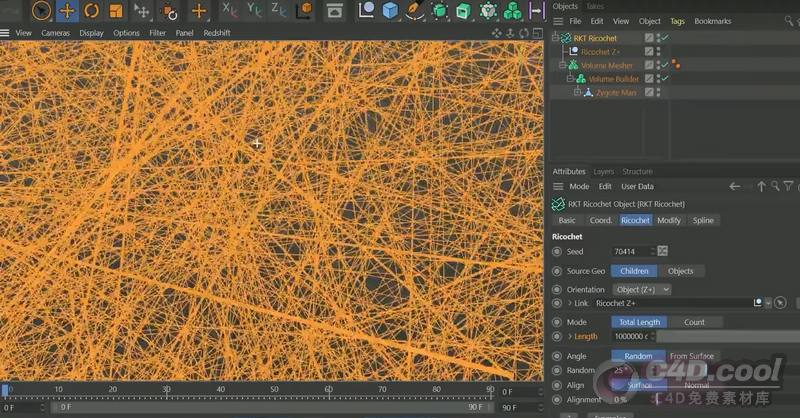The height and width of the screenshot is (418, 800).
Task: Adjust the Length slider bar
Action: pos(728,336)
